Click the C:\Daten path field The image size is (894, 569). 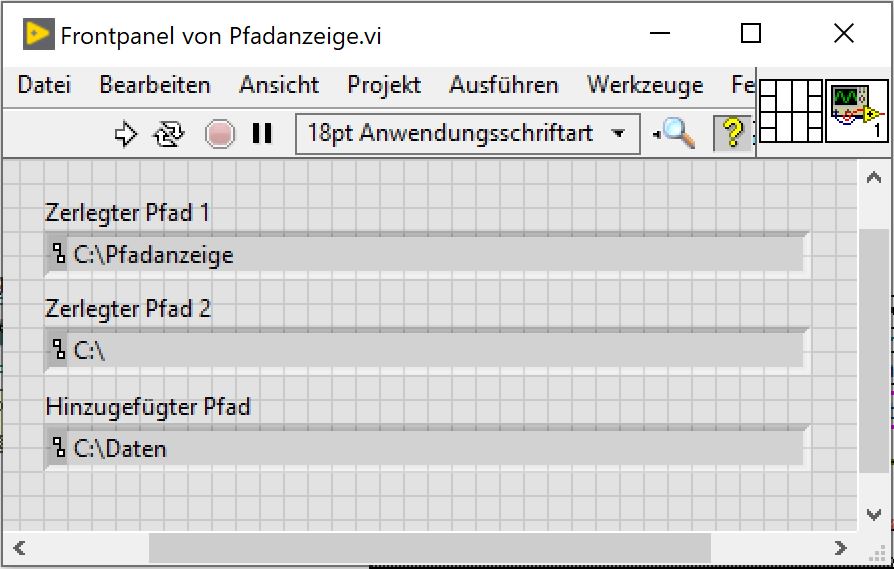coord(430,448)
